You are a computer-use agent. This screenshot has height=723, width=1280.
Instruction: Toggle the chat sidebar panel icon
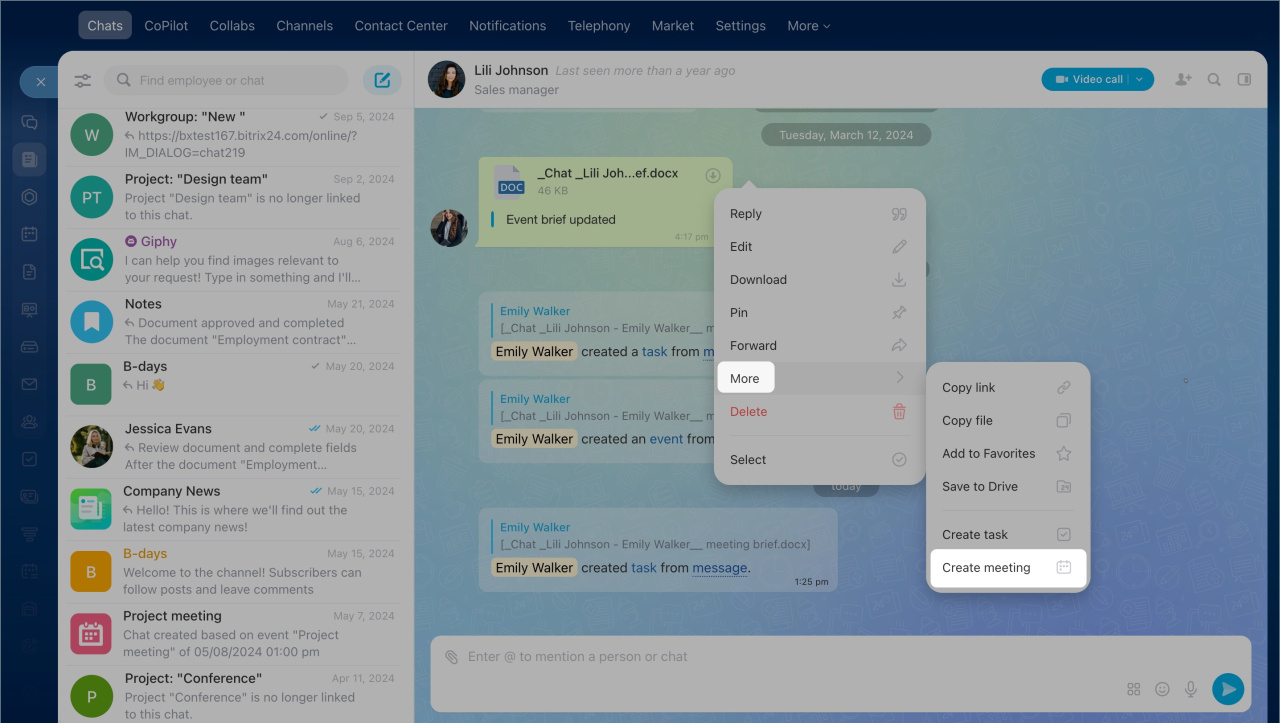coord(1244,80)
